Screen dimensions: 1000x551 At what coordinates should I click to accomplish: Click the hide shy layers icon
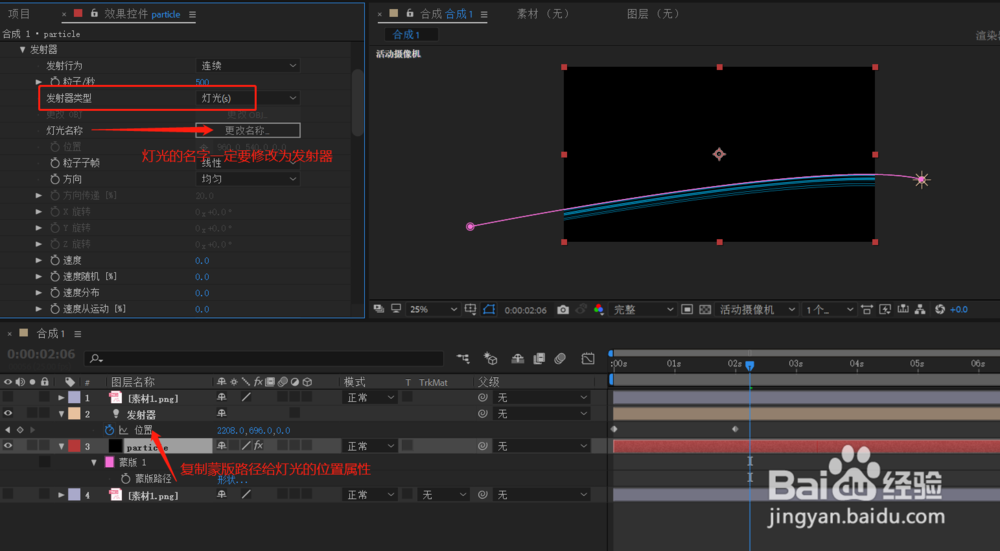517,358
